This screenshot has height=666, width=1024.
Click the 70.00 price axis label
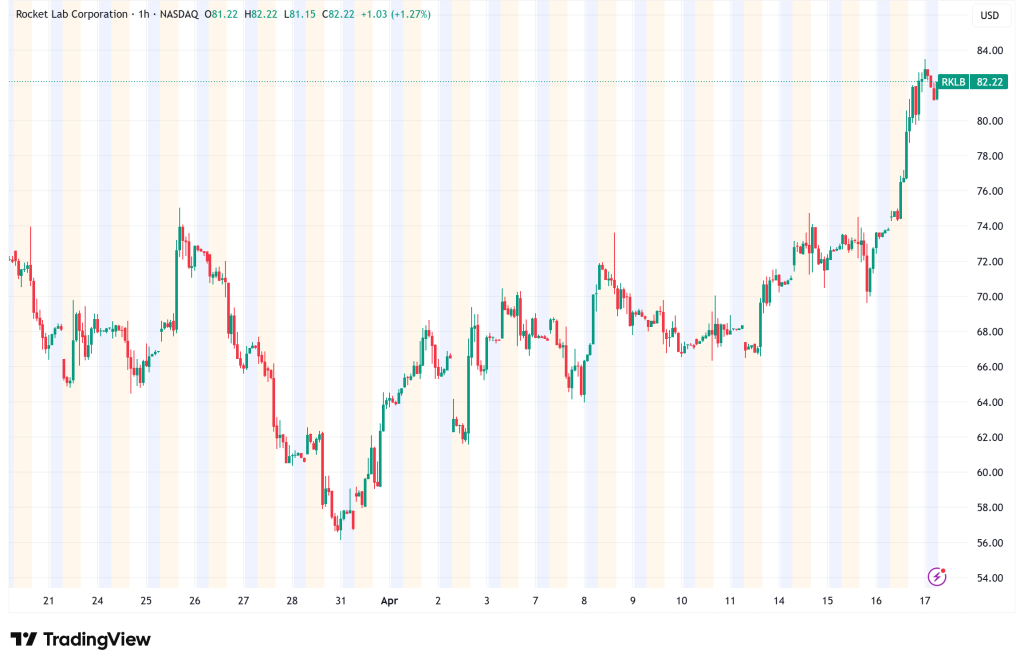coord(989,297)
